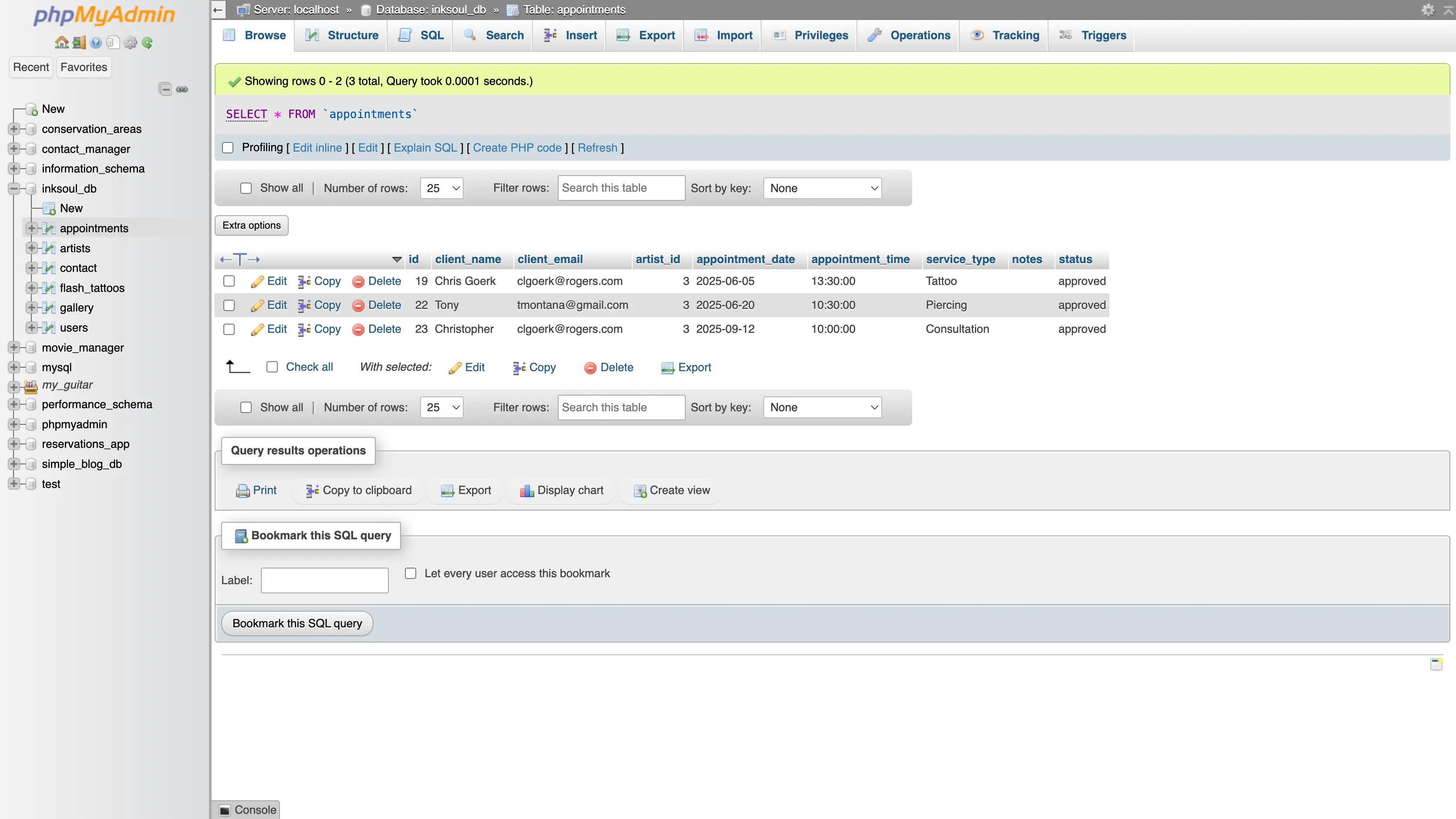
Task: Expand the conservation_areas database node
Action: tap(13, 129)
